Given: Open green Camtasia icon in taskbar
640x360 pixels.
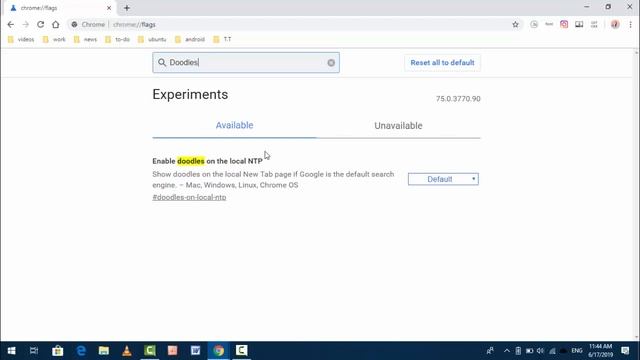Looking at the screenshot, I should point(150,351).
